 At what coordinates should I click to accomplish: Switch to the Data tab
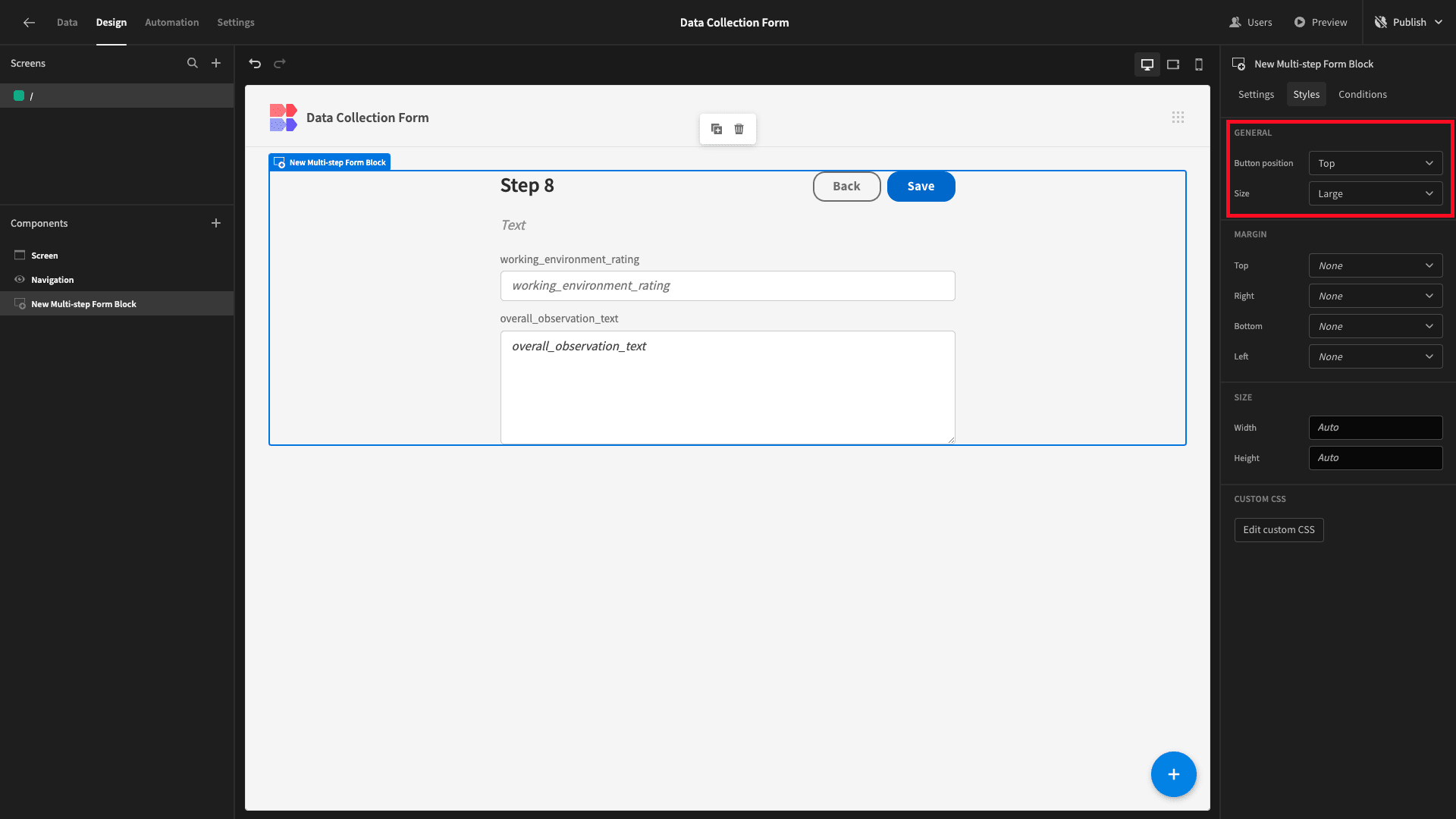pos(67,23)
